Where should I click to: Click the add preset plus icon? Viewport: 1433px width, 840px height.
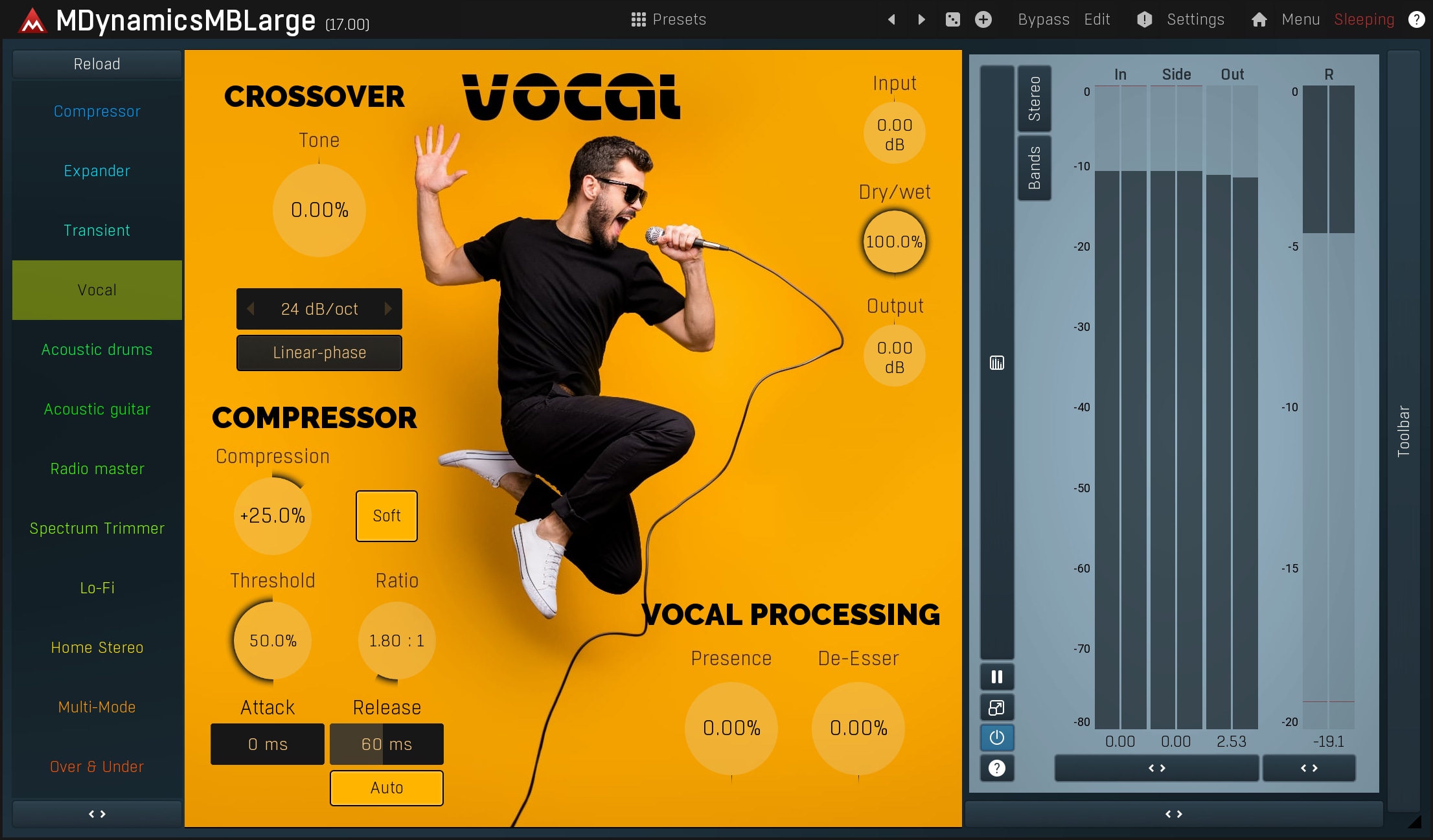(983, 19)
